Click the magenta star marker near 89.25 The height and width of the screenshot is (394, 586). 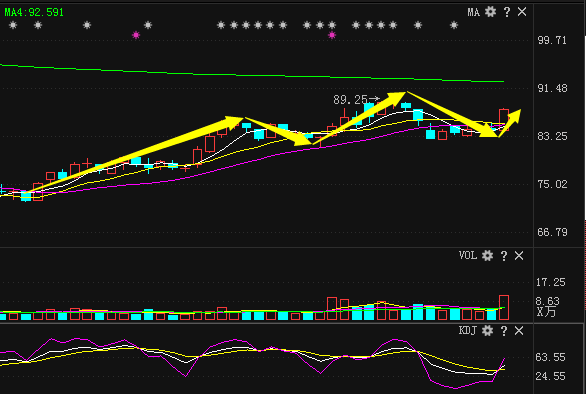coord(332,35)
